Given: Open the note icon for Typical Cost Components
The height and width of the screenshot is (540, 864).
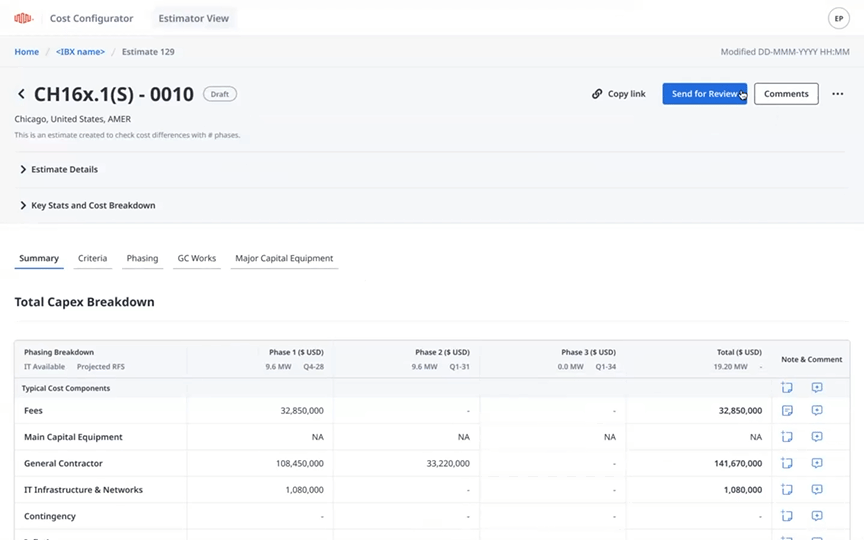Looking at the screenshot, I should (787, 388).
